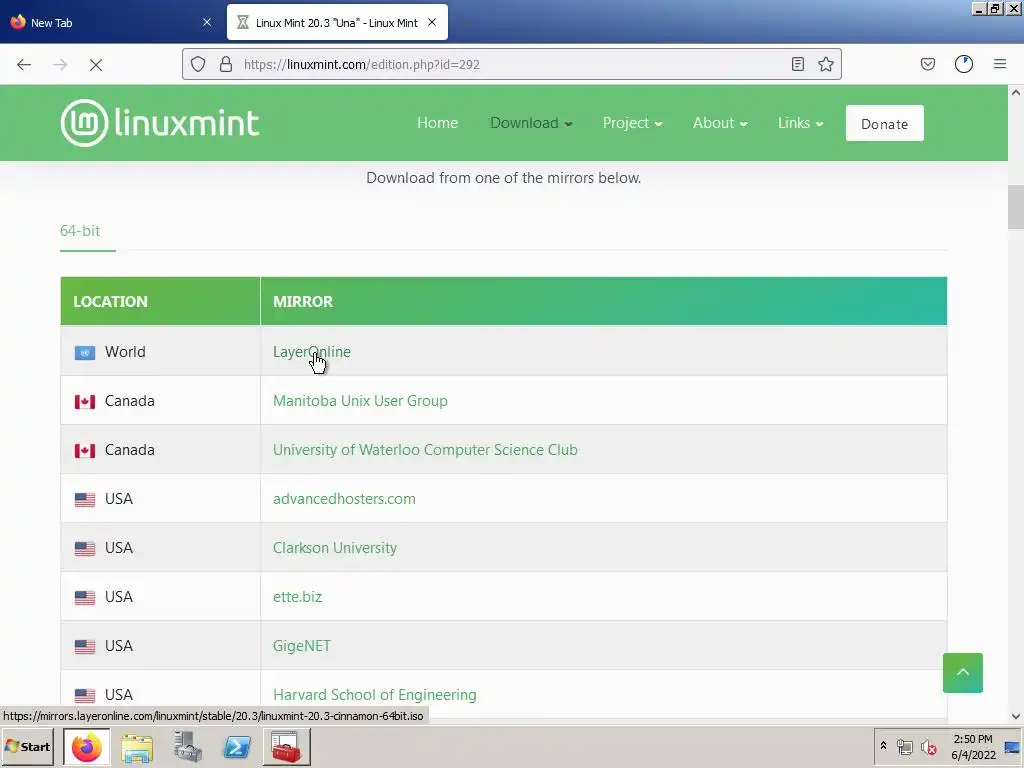This screenshot has height=768, width=1024.
Task: Click the show desktop tray icon
Action: coord(1012,747)
